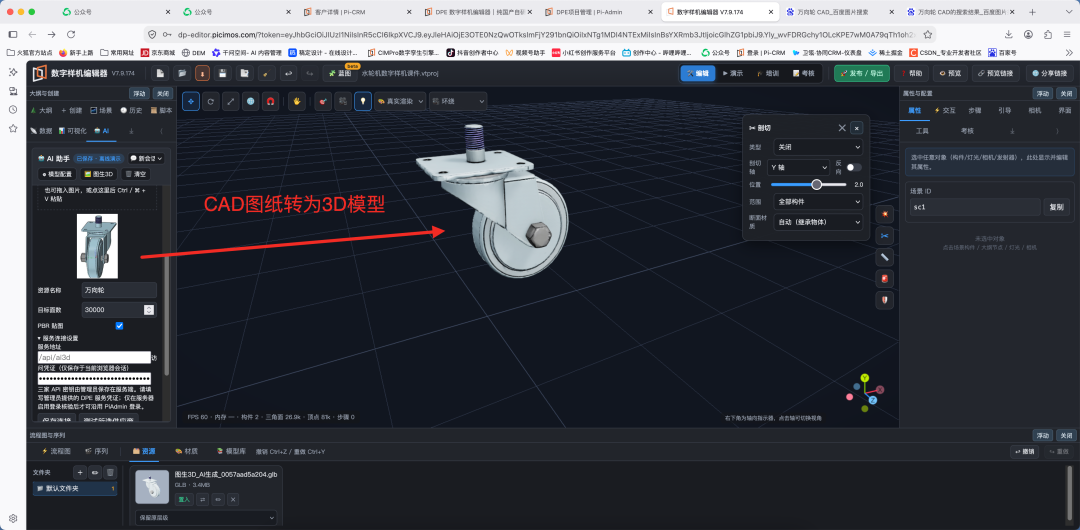Switch to the 交互 tab in properties
This screenshot has width=1080, height=530.
point(945,110)
